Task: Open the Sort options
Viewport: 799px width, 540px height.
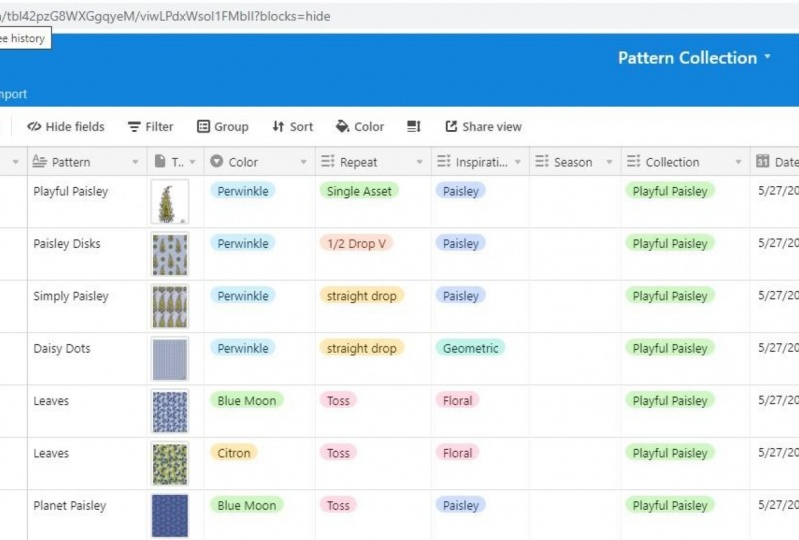Action: [x=292, y=127]
